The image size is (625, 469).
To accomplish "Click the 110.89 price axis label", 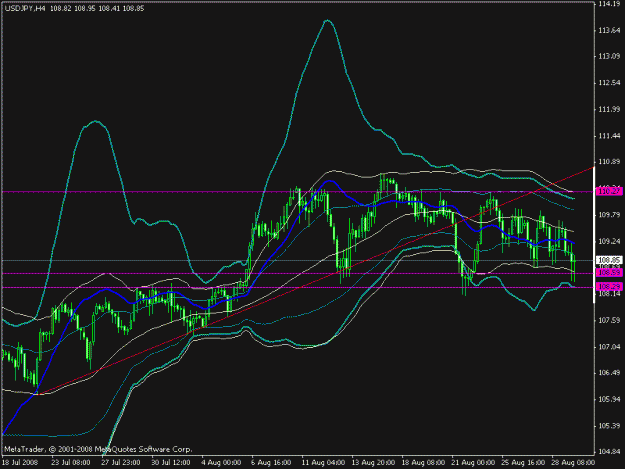I will click(x=609, y=162).
